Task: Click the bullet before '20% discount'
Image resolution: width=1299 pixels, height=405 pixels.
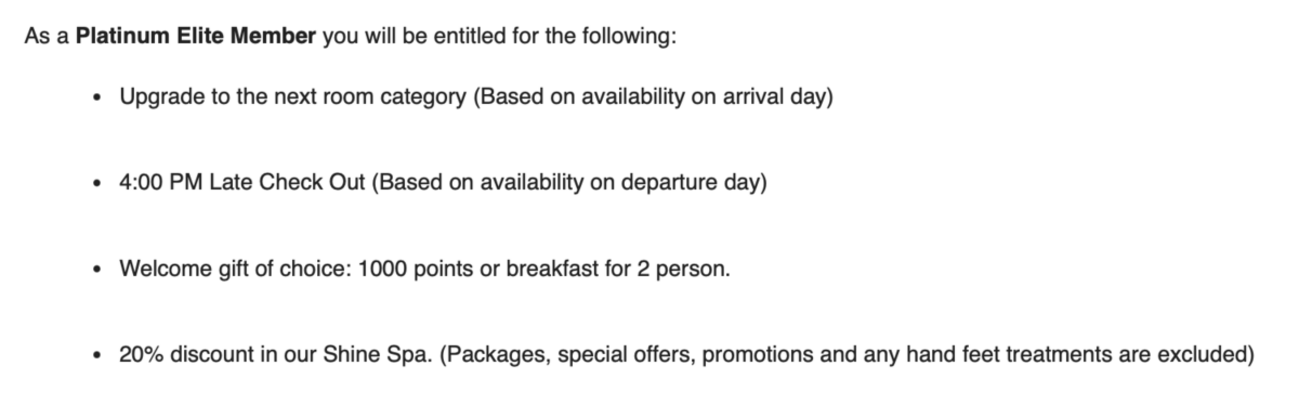Action: pyautogui.click(x=96, y=357)
